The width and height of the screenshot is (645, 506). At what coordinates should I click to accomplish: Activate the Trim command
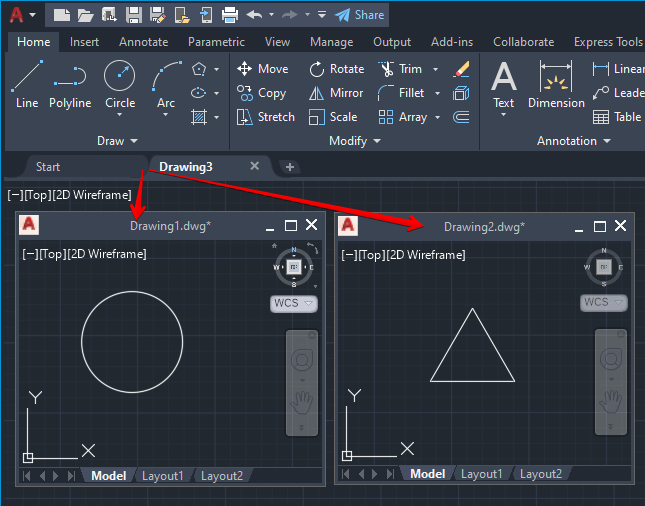400,69
